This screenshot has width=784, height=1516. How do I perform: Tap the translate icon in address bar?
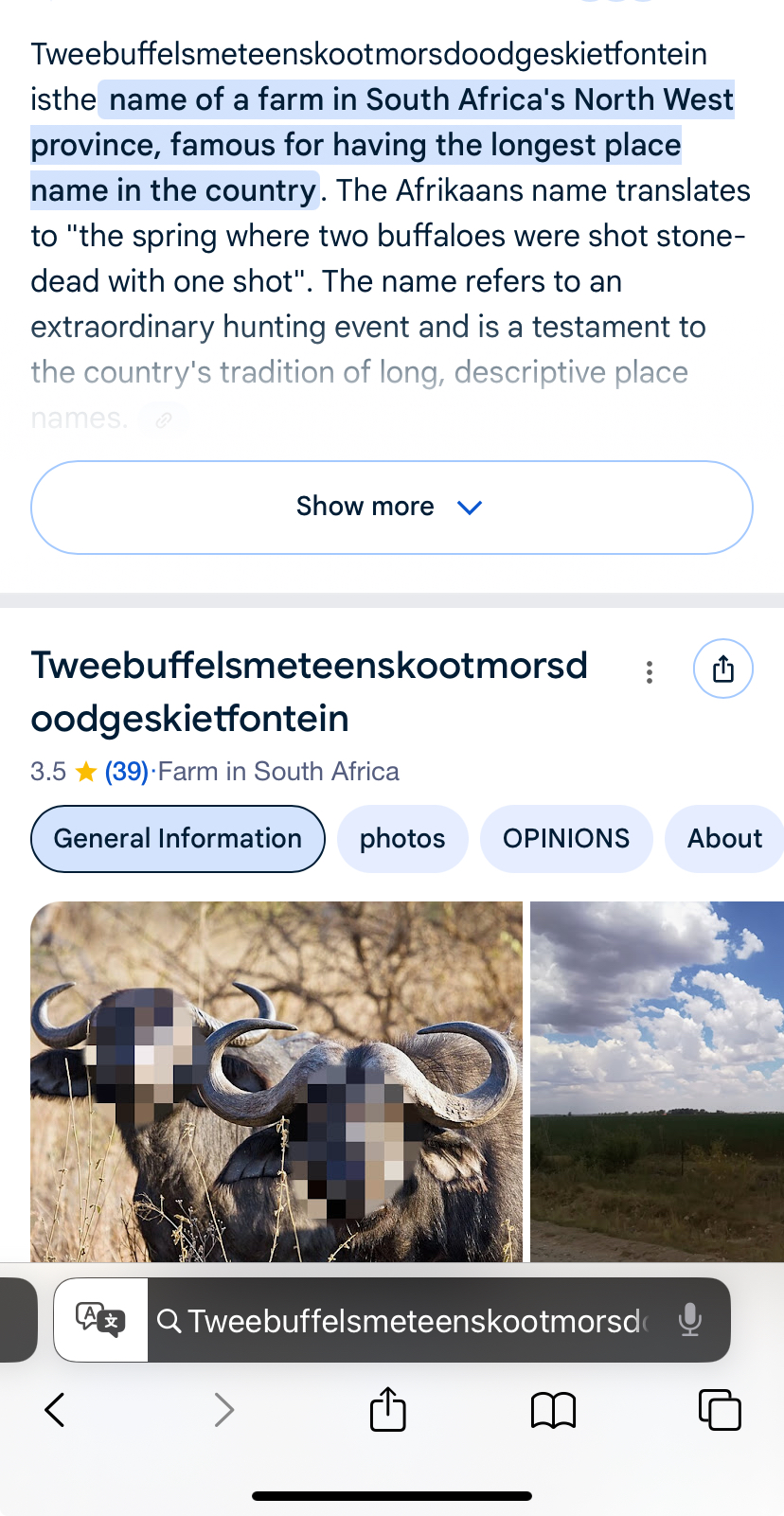click(100, 1320)
